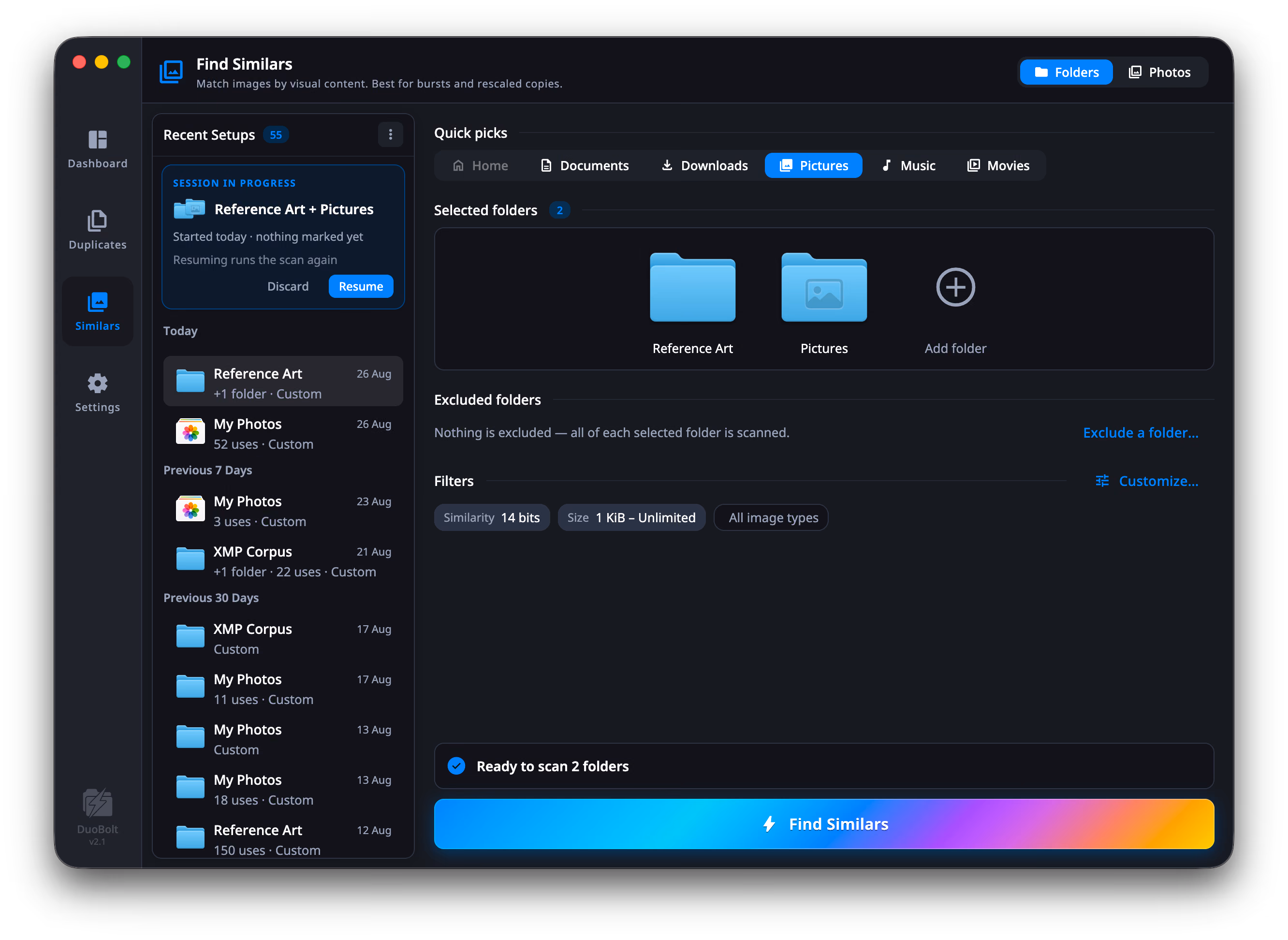Click the Reference Art selected folder icon
1288x940 pixels.
pos(692,287)
